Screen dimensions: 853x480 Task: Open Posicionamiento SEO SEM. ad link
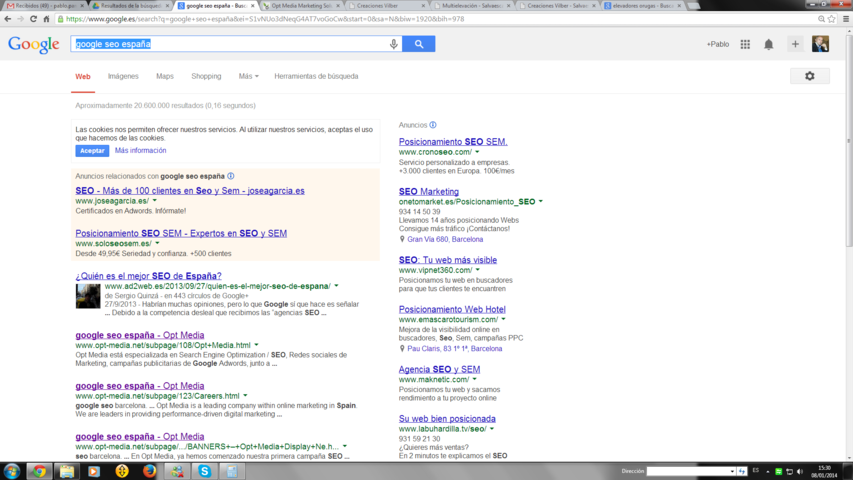click(x=453, y=141)
